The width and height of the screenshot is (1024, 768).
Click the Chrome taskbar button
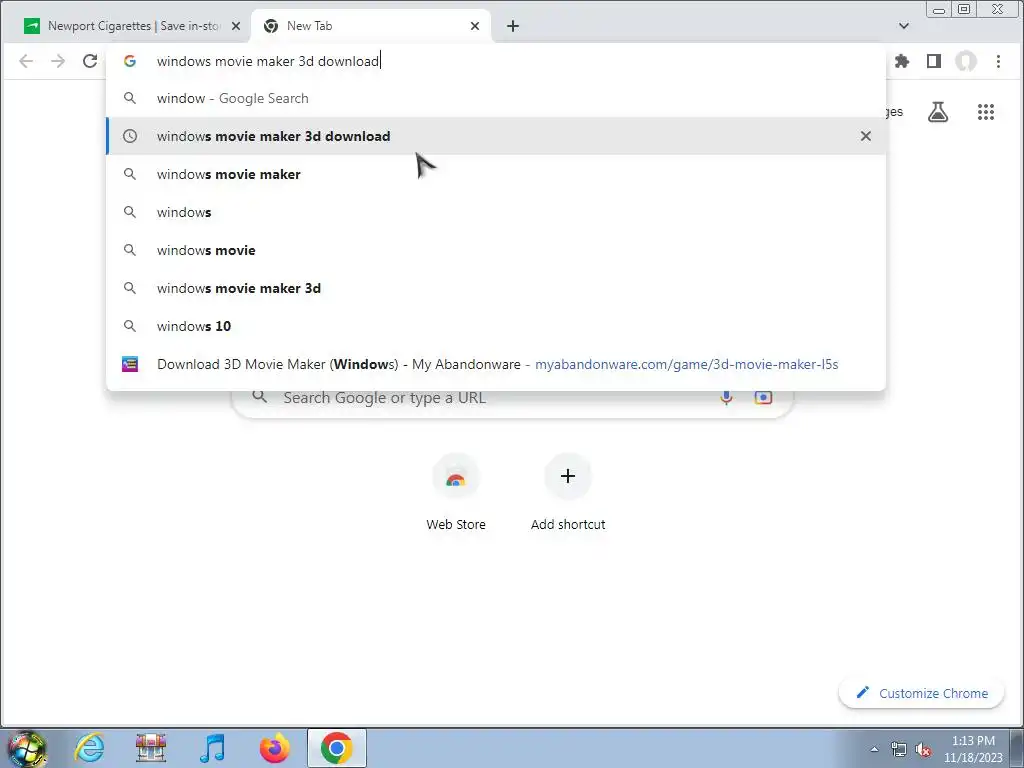pyautogui.click(x=336, y=748)
